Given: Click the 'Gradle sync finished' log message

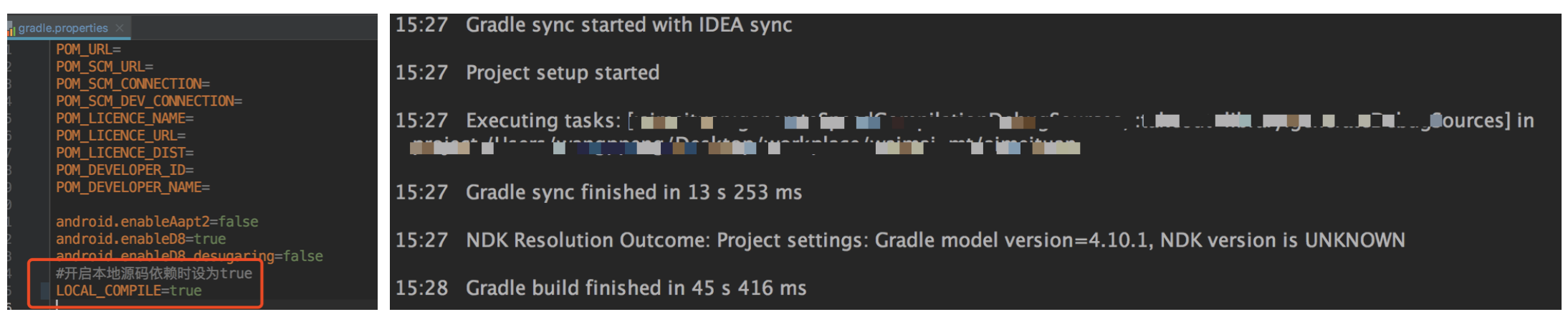Looking at the screenshot, I should point(634,192).
